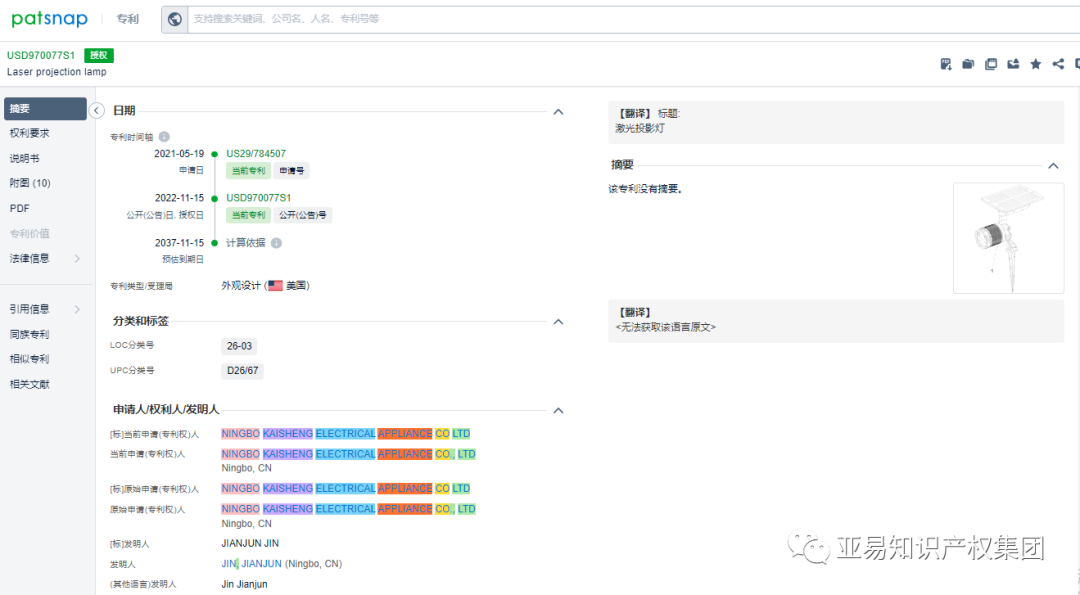Image resolution: width=1080 pixels, height=595 pixels.
Task: Open 专利价值 in the sidebar
Action: pos(30,233)
